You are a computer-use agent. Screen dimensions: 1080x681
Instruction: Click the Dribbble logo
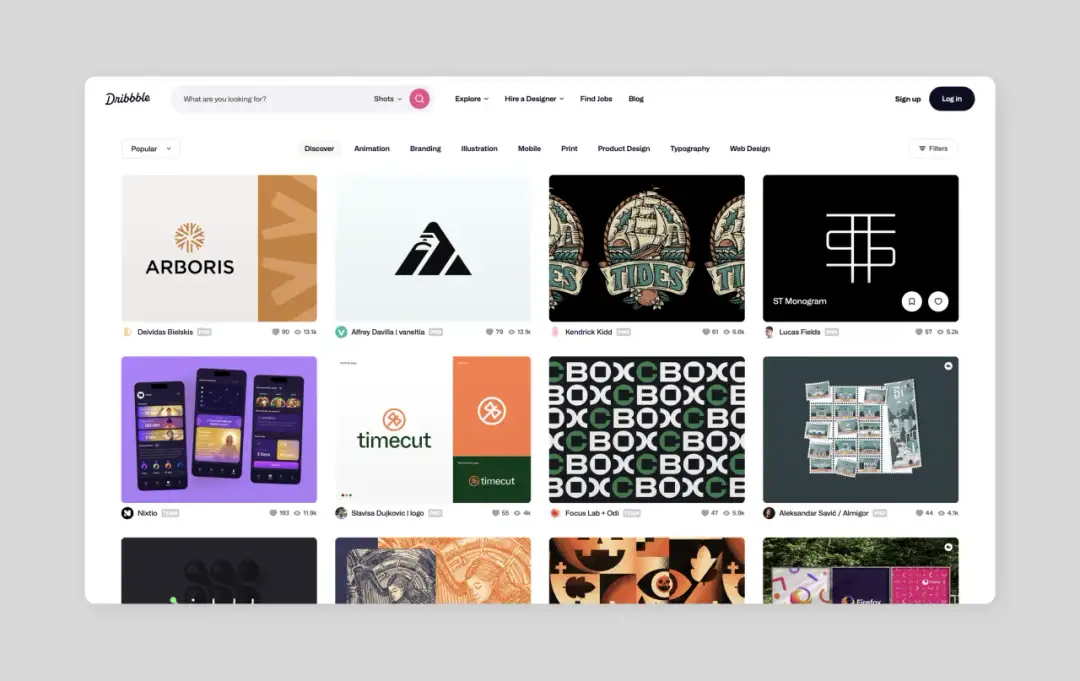pyautogui.click(x=127, y=98)
